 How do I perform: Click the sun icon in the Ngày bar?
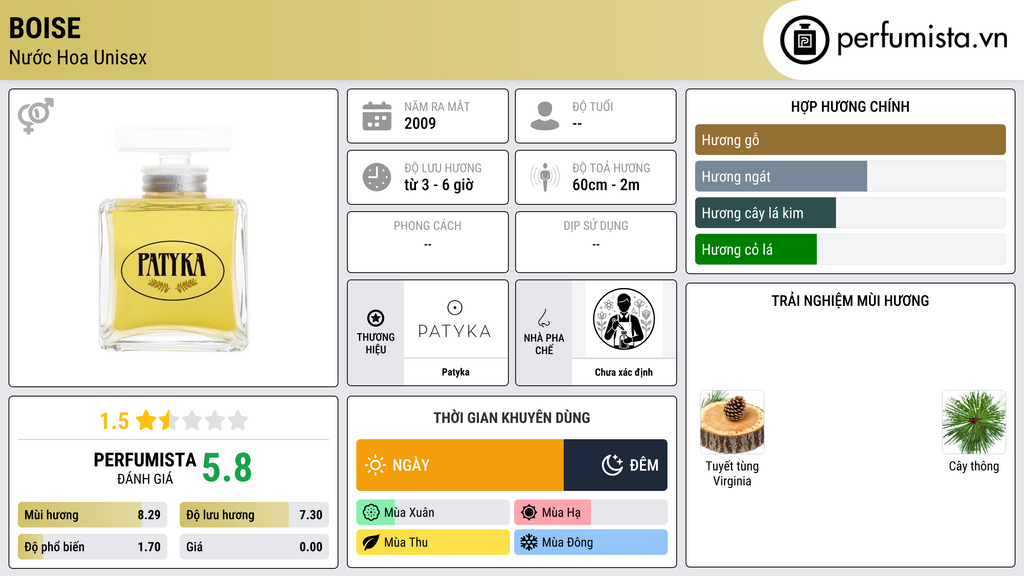click(375, 465)
